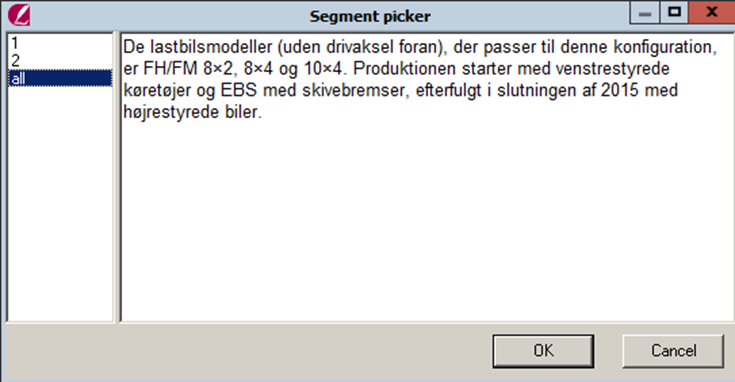Click the Segment picker app logo icon
The image size is (735, 382).
pyautogui.click(x=19, y=15)
